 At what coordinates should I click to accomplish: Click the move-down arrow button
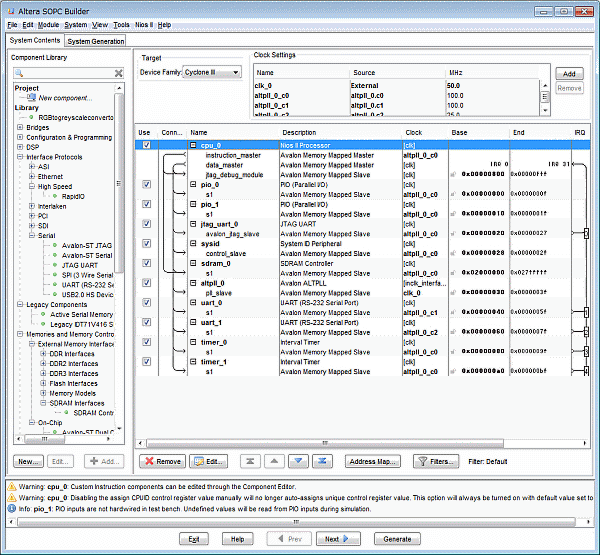[298, 461]
